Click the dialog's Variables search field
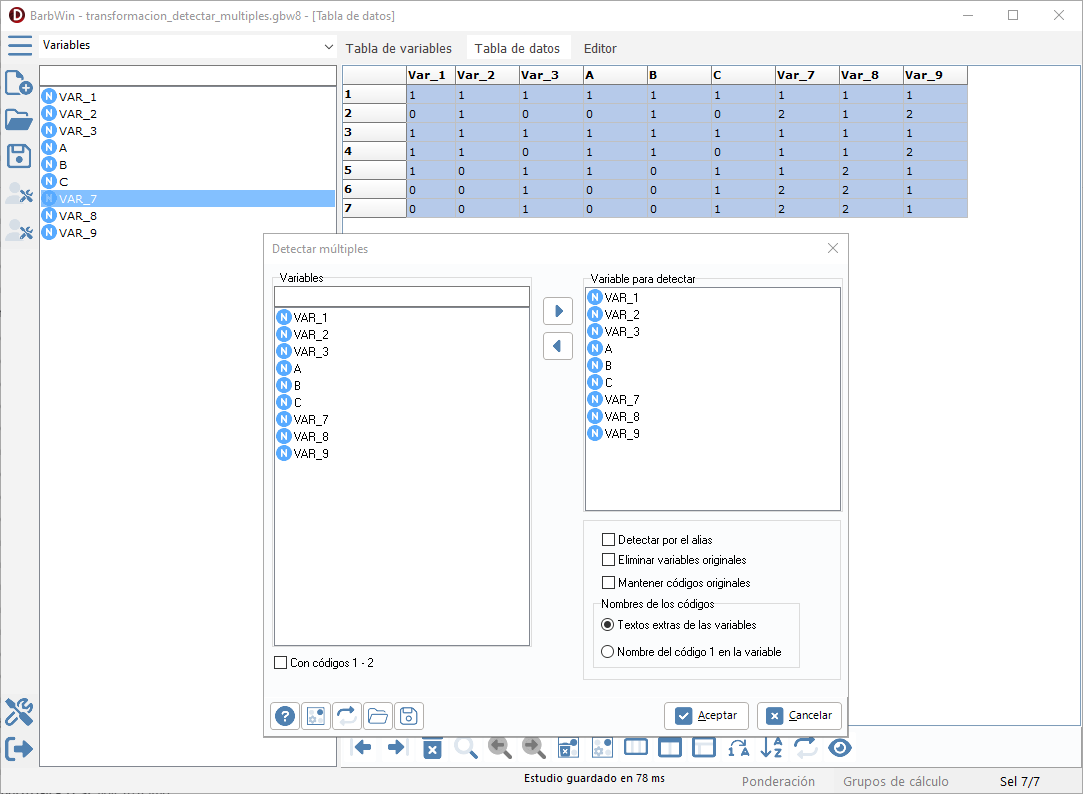 [x=401, y=297]
